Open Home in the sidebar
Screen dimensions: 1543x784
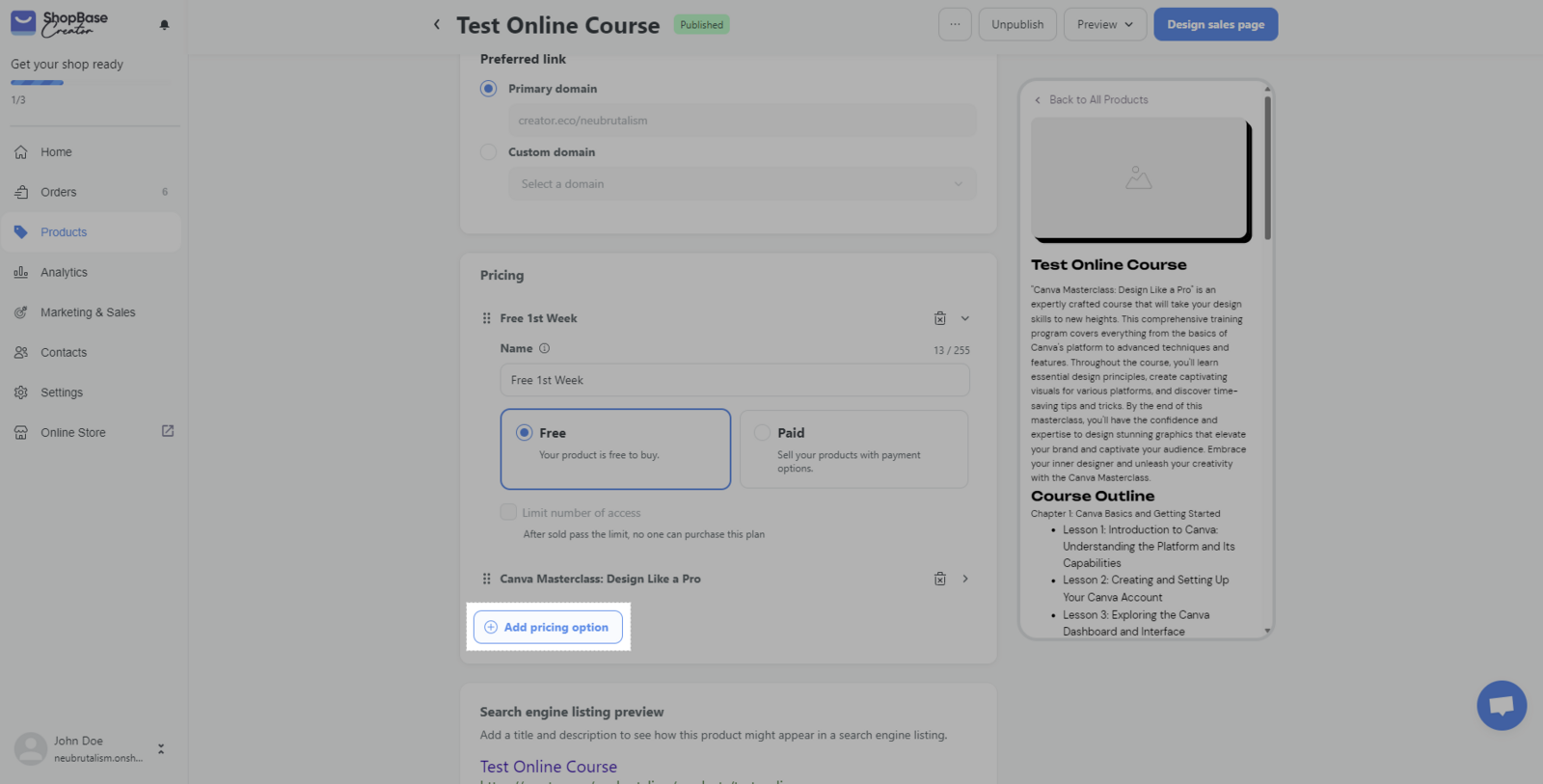(x=91, y=152)
